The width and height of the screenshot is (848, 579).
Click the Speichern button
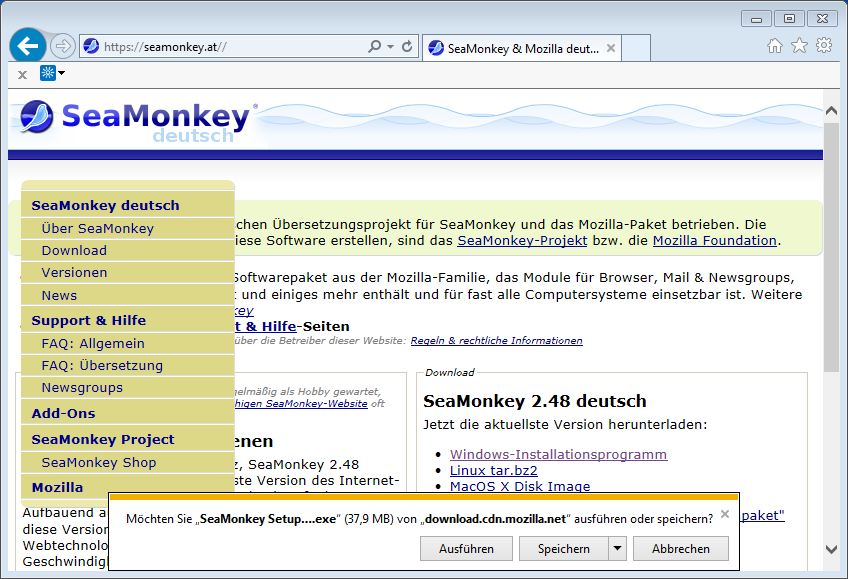564,549
